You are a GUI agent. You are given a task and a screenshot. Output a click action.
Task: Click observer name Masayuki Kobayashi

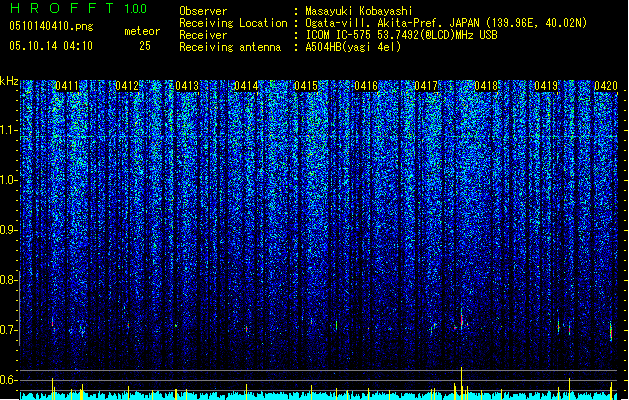pos(359,11)
